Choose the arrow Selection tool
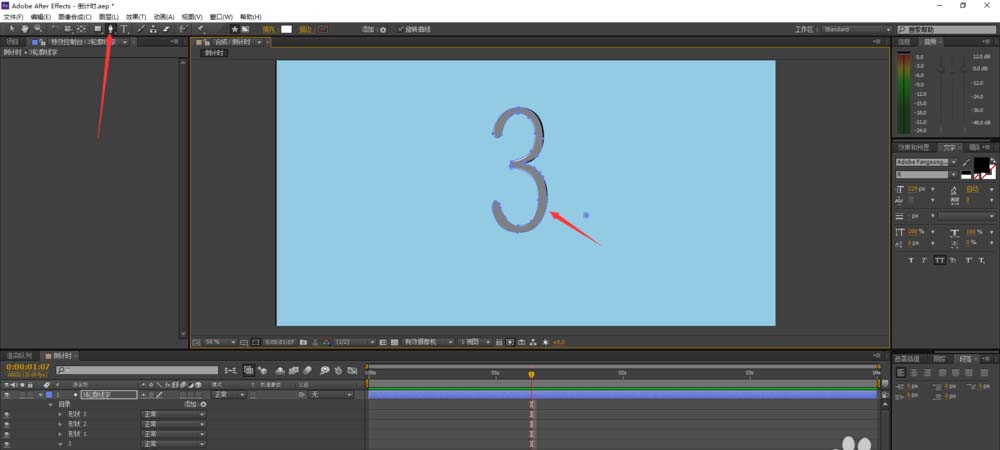The height and width of the screenshot is (450, 1000). click(10, 29)
